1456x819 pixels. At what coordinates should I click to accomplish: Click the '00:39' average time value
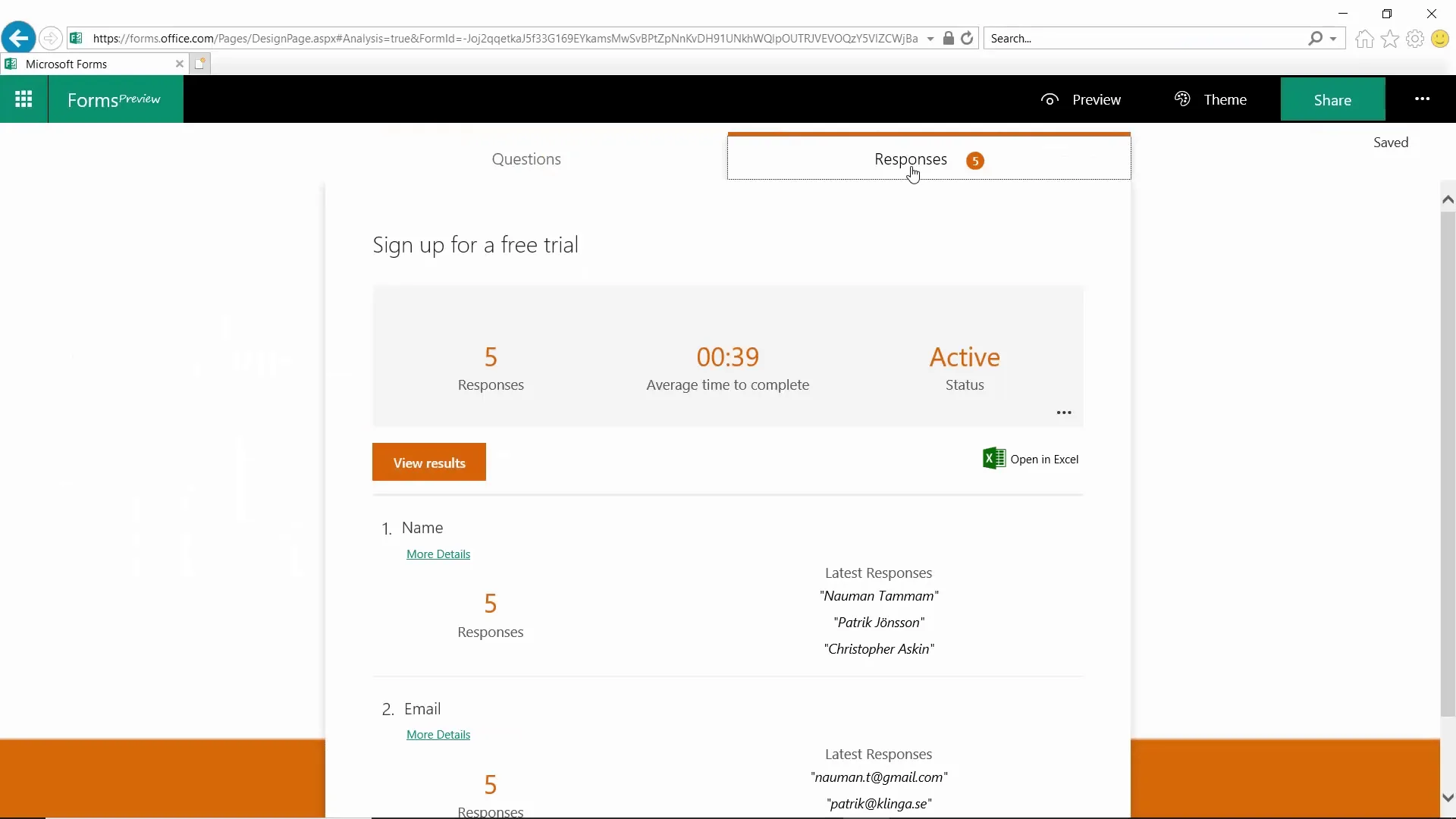click(728, 356)
